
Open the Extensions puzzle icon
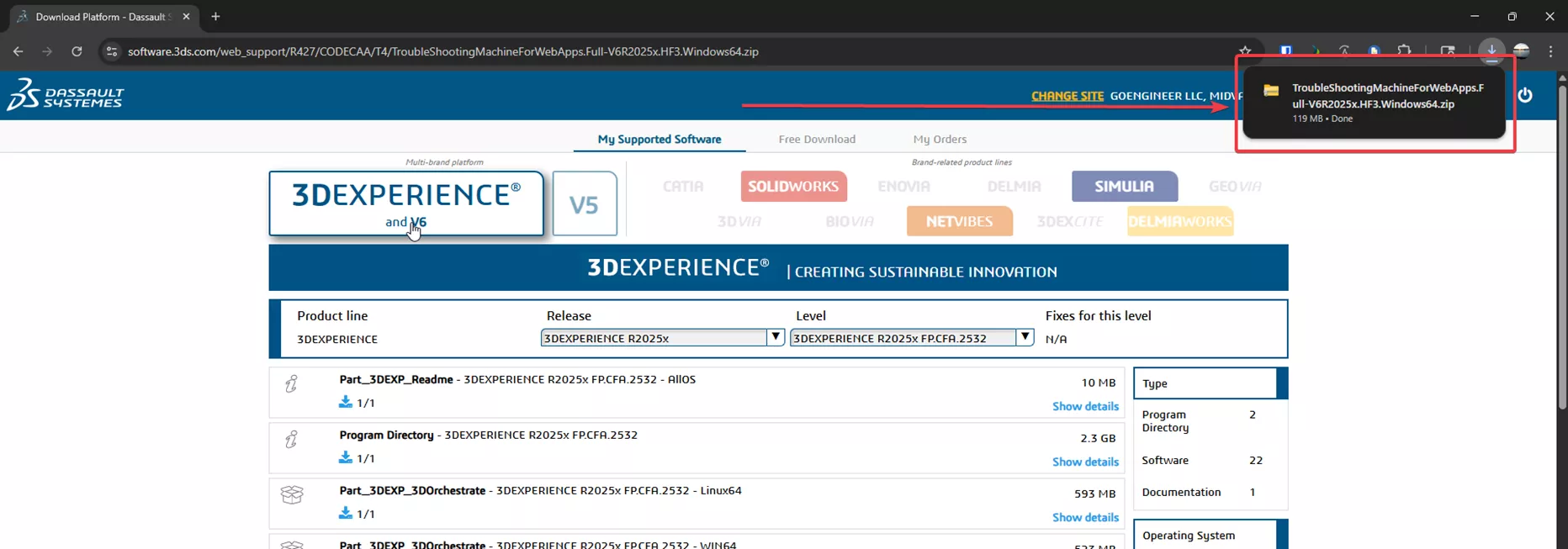point(1404,51)
